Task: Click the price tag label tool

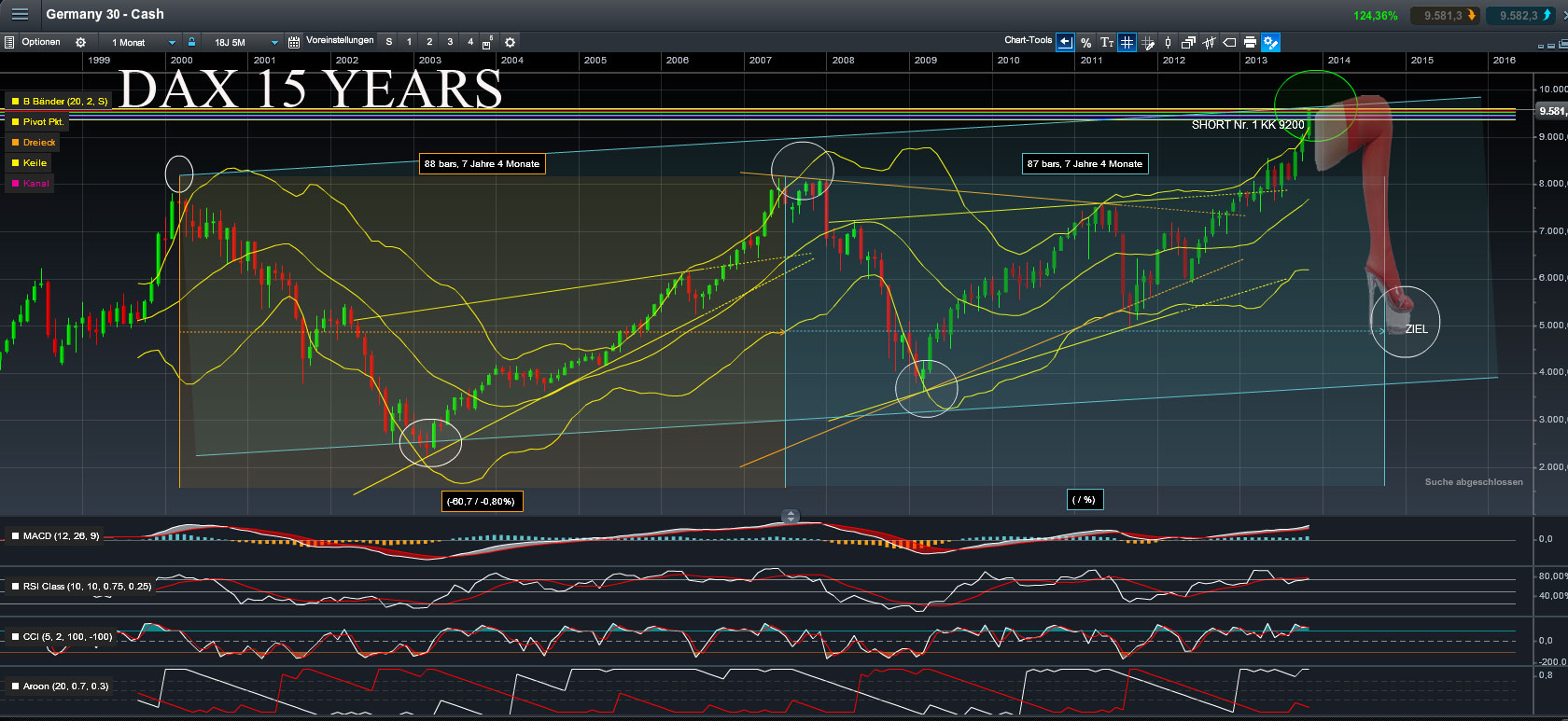Action: (1229, 42)
